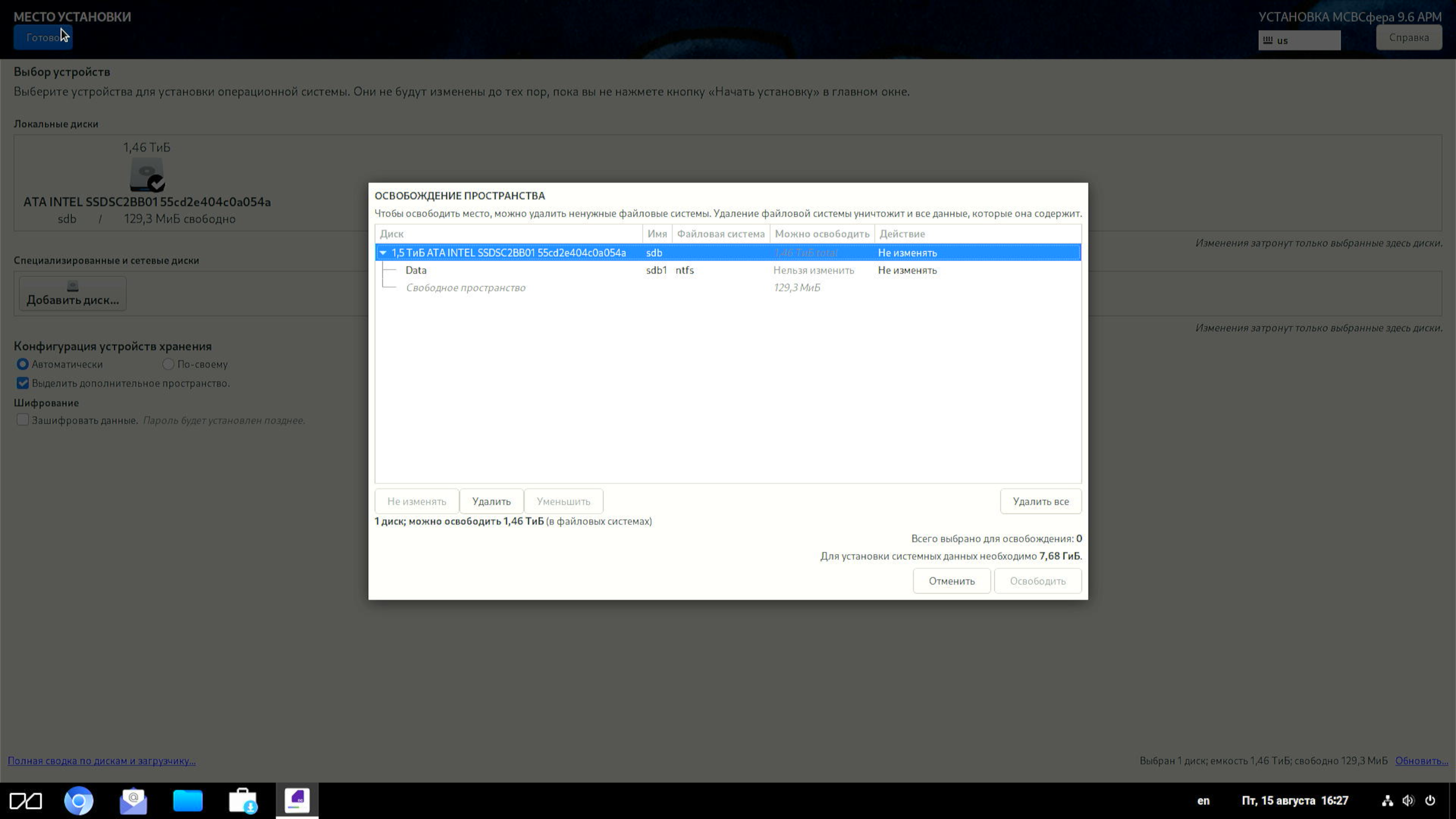
Task: Select the 'По-своему' storage configuration radio
Action: click(x=168, y=364)
